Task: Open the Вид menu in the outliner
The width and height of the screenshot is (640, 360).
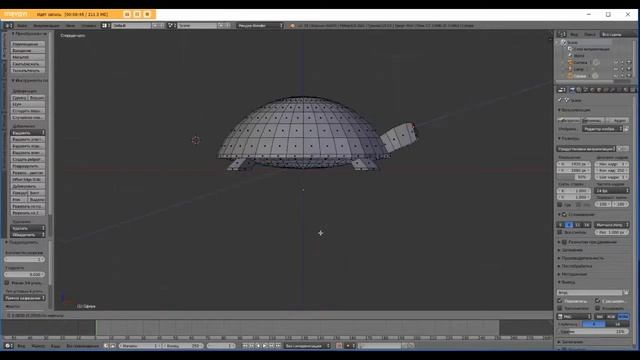Action: (574, 34)
